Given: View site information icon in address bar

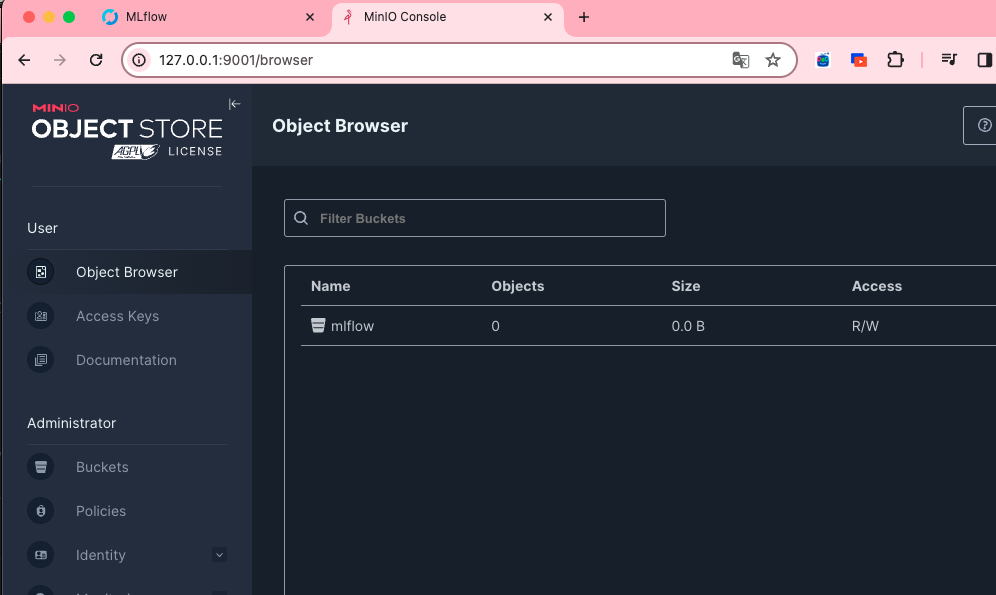Looking at the screenshot, I should click(x=138, y=60).
